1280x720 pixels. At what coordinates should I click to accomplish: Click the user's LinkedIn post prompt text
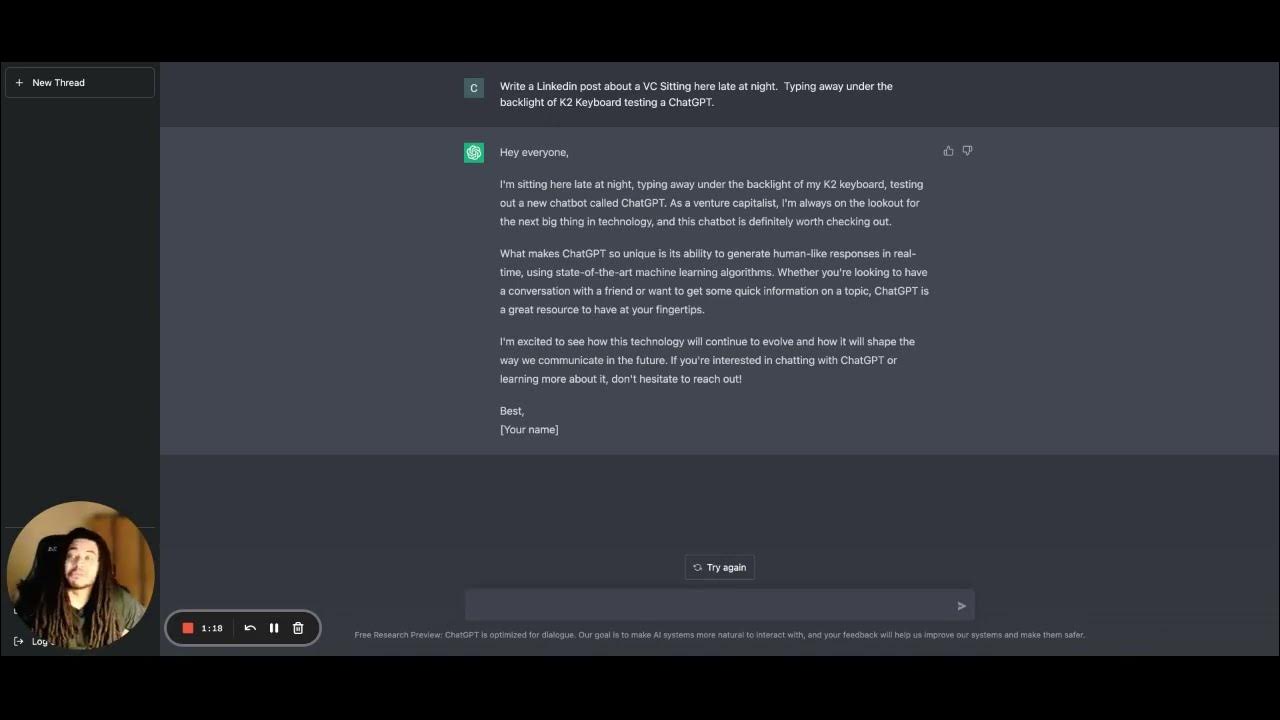[696, 94]
